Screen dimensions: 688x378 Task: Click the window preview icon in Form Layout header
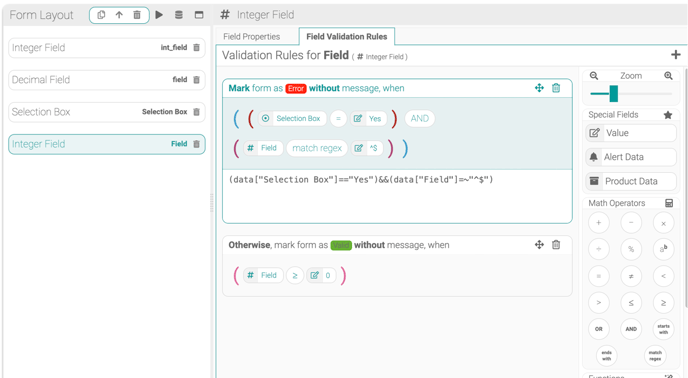coord(199,15)
